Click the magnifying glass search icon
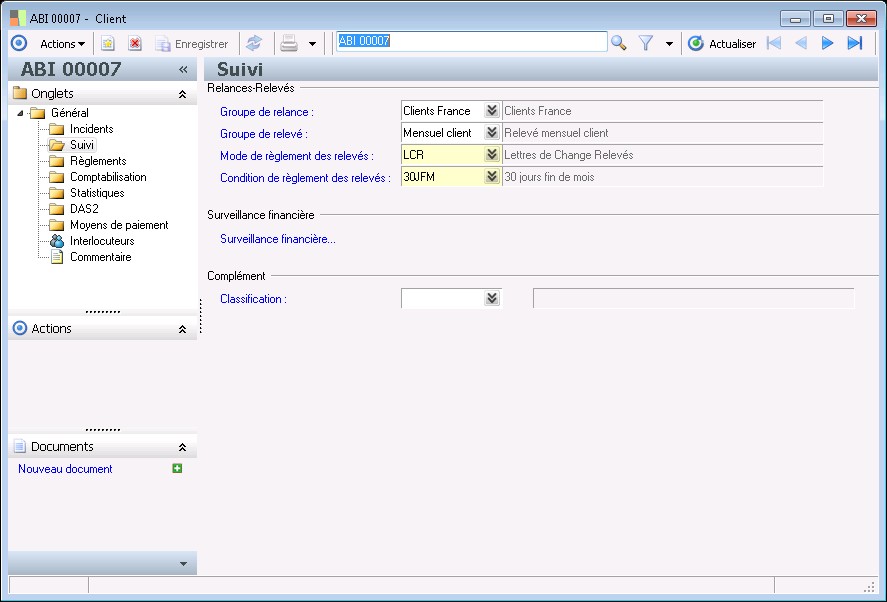887x602 pixels. click(x=619, y=43)
